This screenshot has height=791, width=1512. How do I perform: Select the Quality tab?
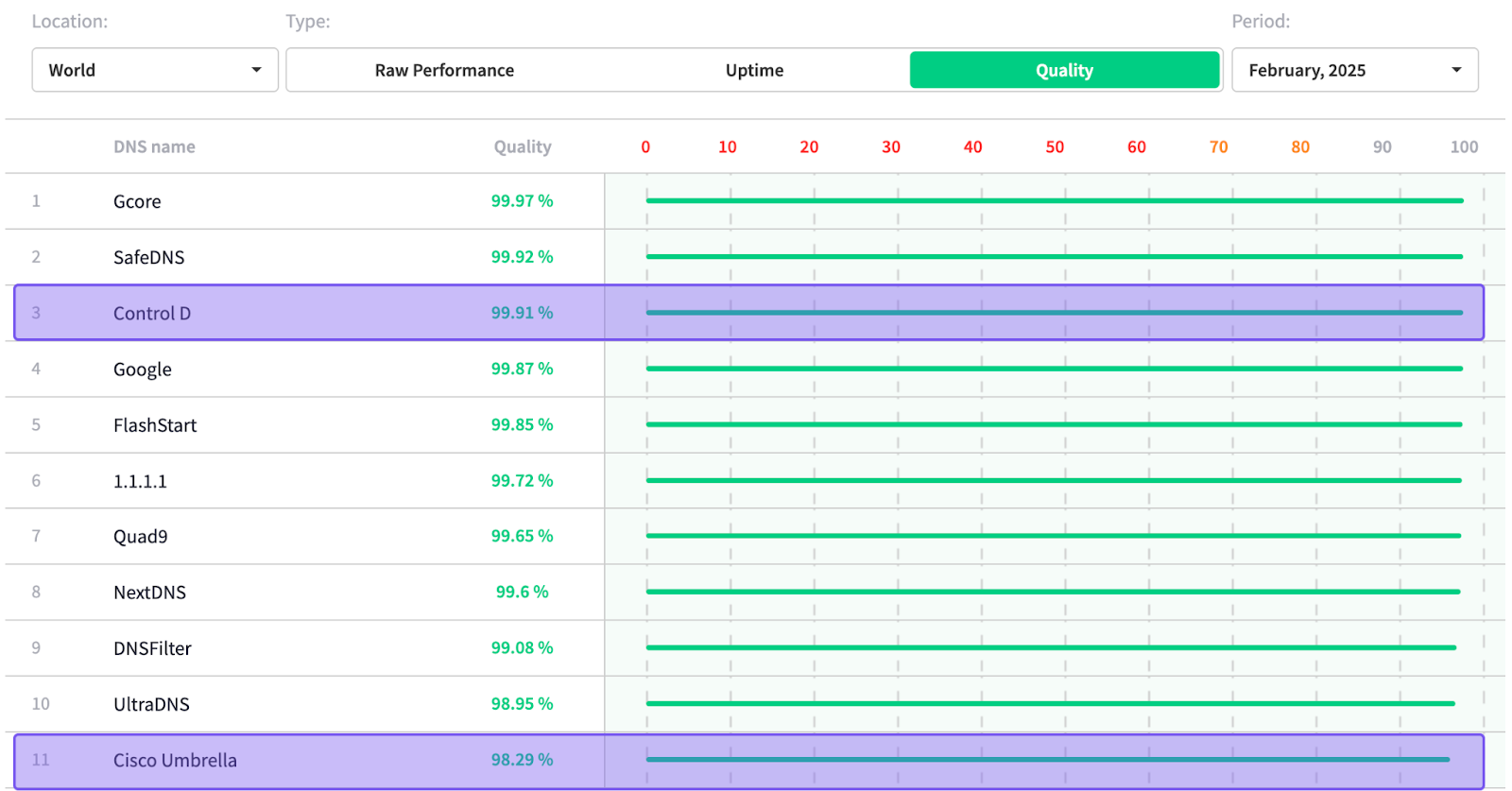click(1064, 70)
